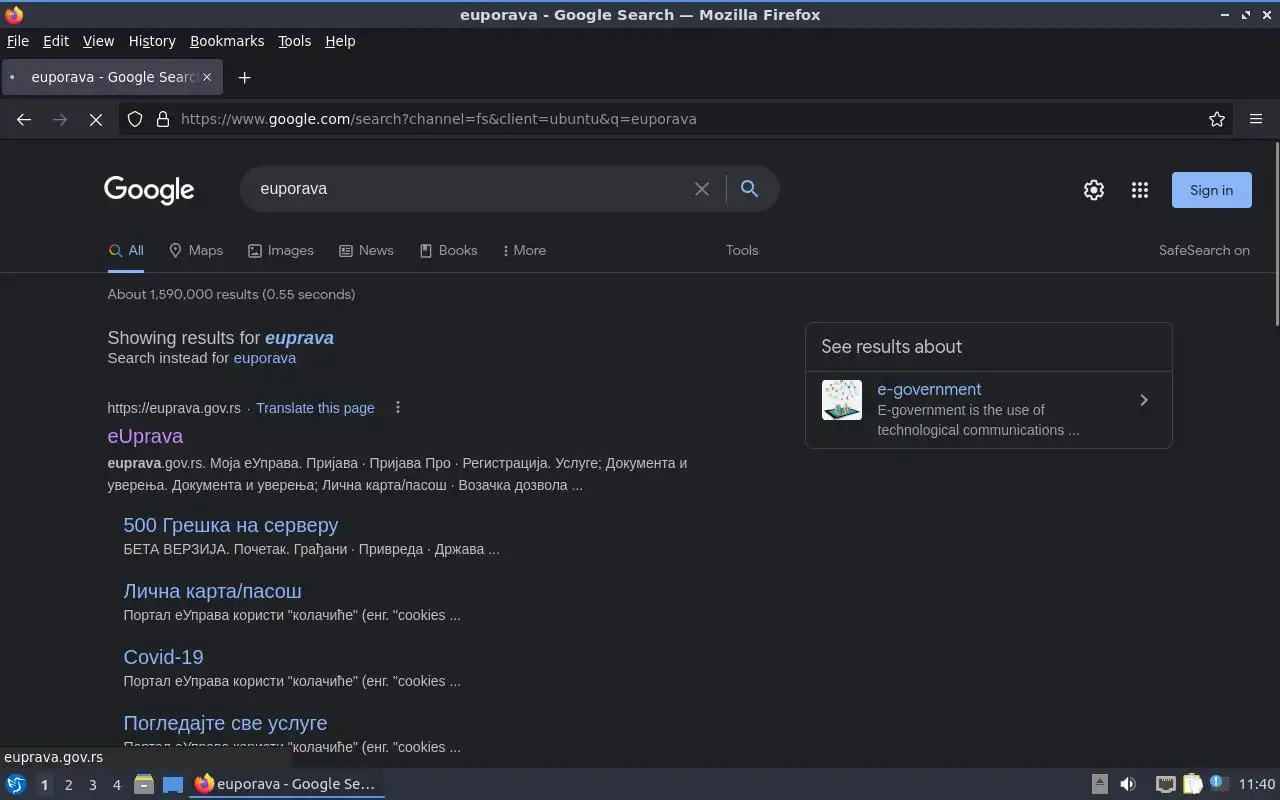Translate this page for euprava.gov.rs
The height and width of the screenshot is (800, 1280).
pyautogui.click(x=315, y=408)
